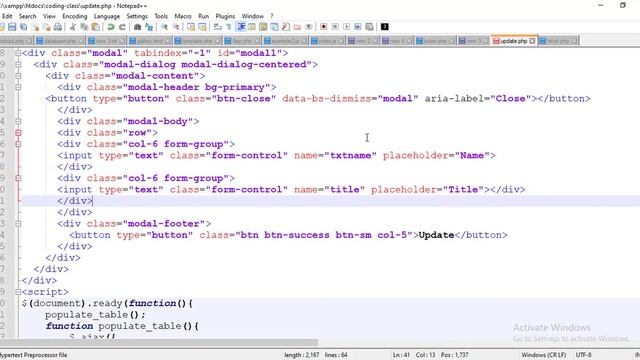This screenshot has width=640, height=360.
Task: Open the Encoding menu
Action: [74, 16]
